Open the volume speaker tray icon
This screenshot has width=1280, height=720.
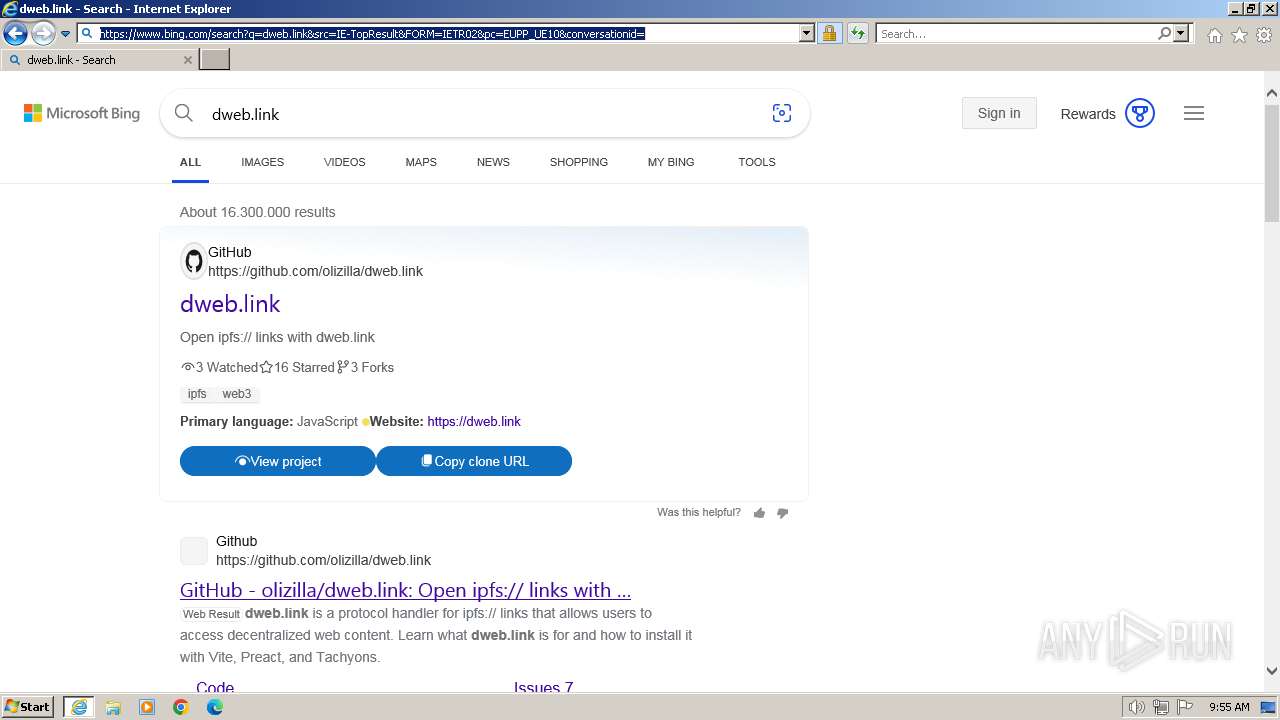1137,707
